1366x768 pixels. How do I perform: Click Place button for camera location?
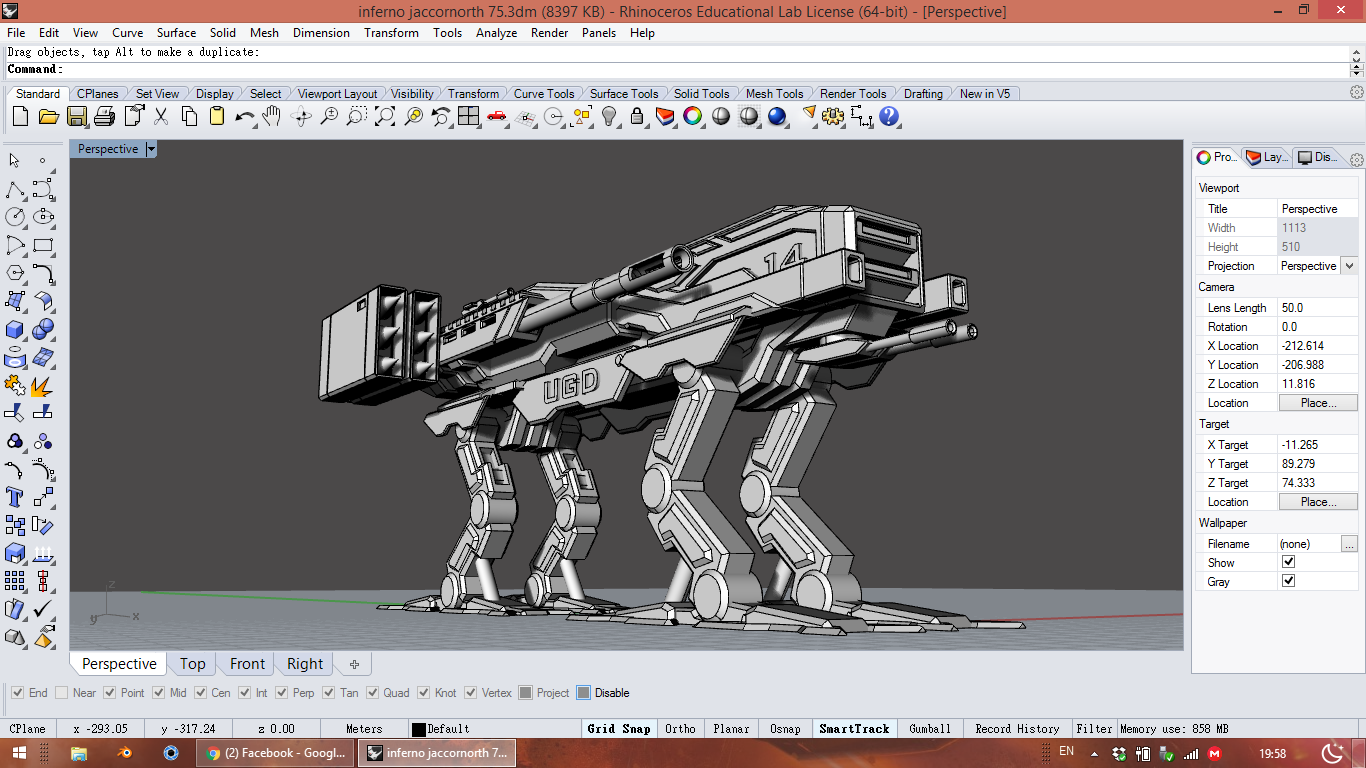click(1318, 403)
